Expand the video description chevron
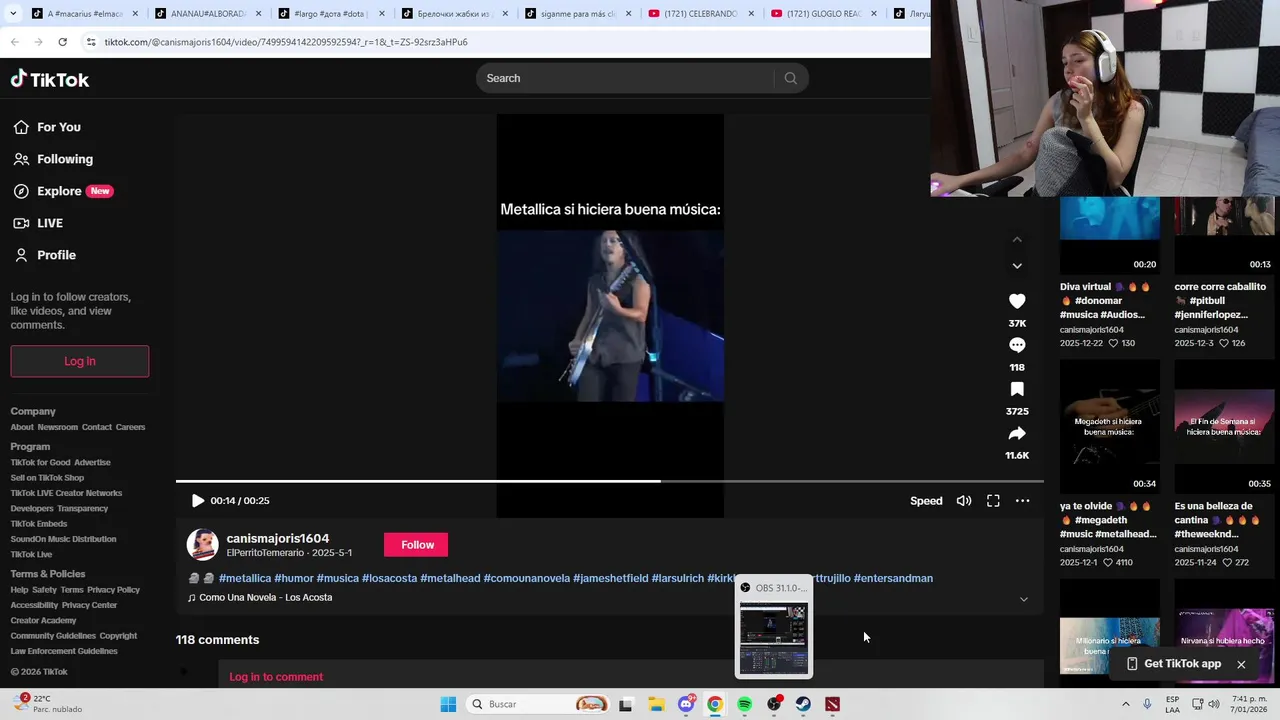Screen dimensions: 1280x720 coord(1023,599)
